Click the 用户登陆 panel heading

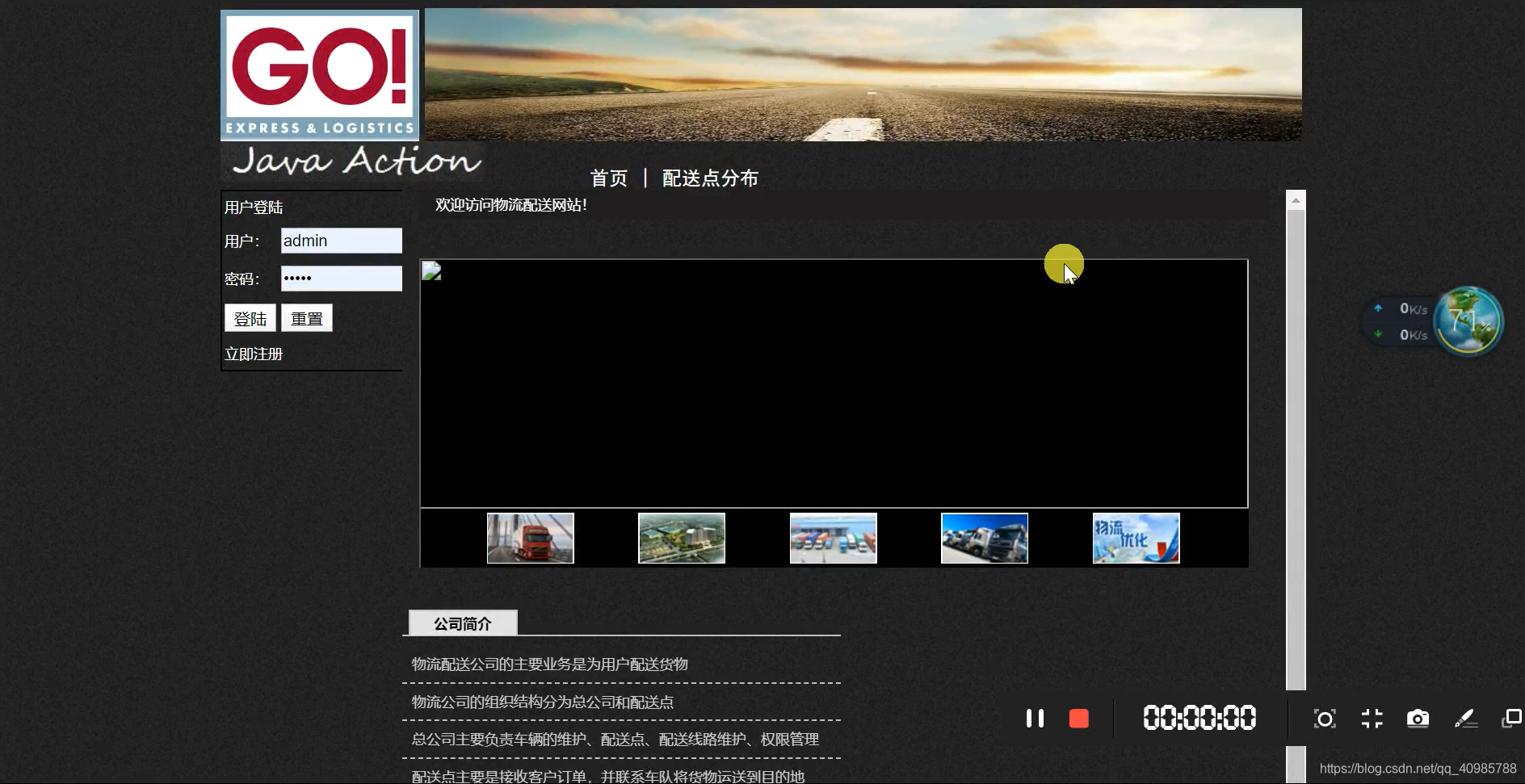click(x=253, y=207)
